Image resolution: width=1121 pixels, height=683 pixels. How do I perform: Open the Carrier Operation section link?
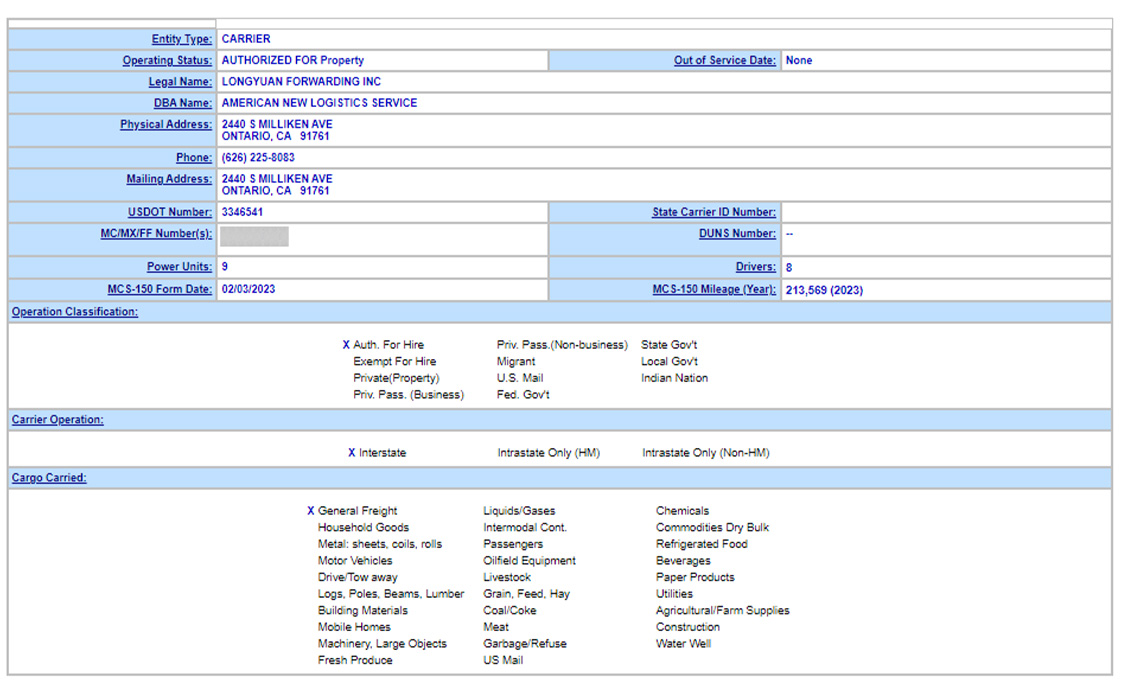tap(57, 420)
